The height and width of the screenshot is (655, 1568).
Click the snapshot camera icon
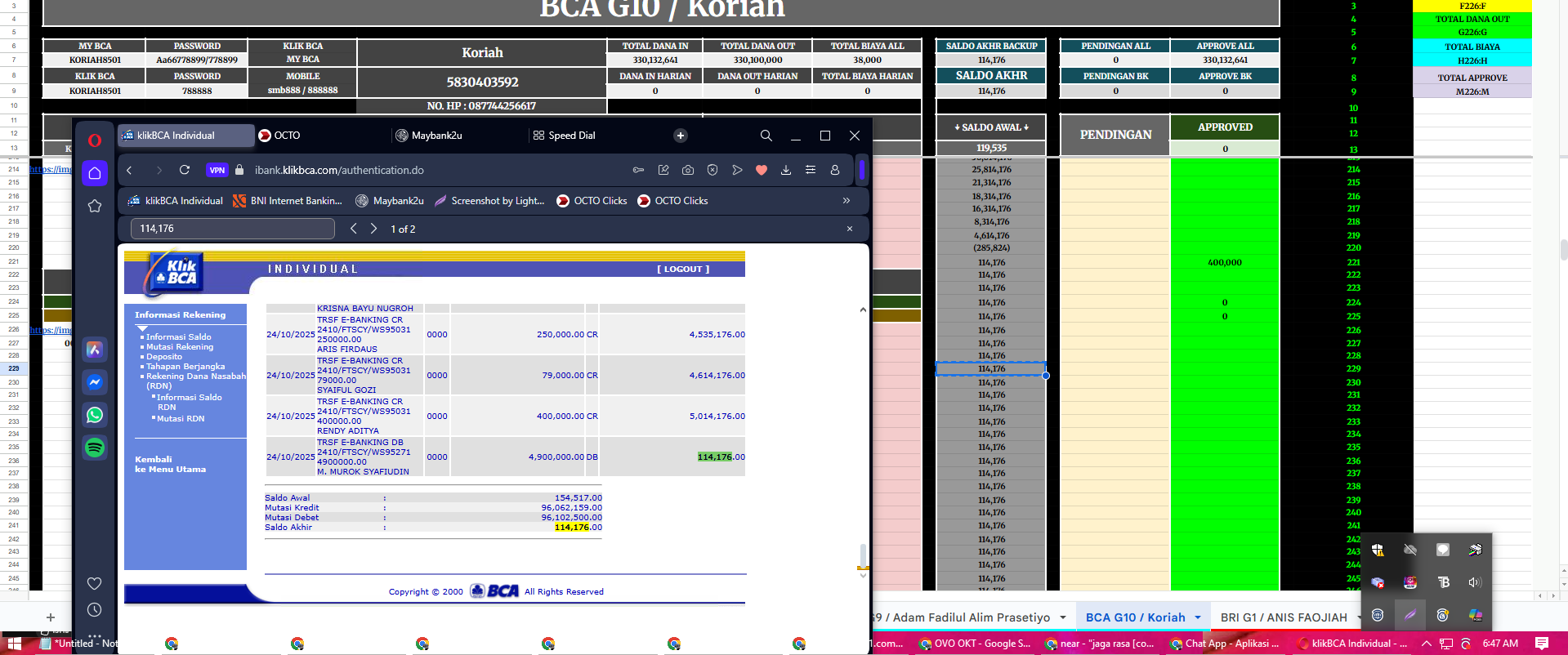tap(688, 170)
